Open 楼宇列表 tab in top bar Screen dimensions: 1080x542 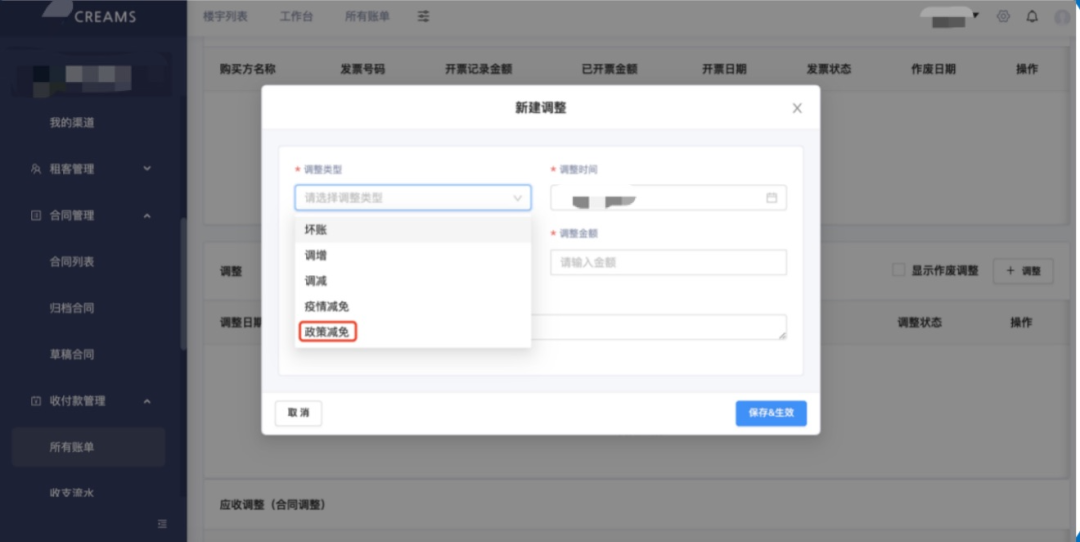[225, 17]
